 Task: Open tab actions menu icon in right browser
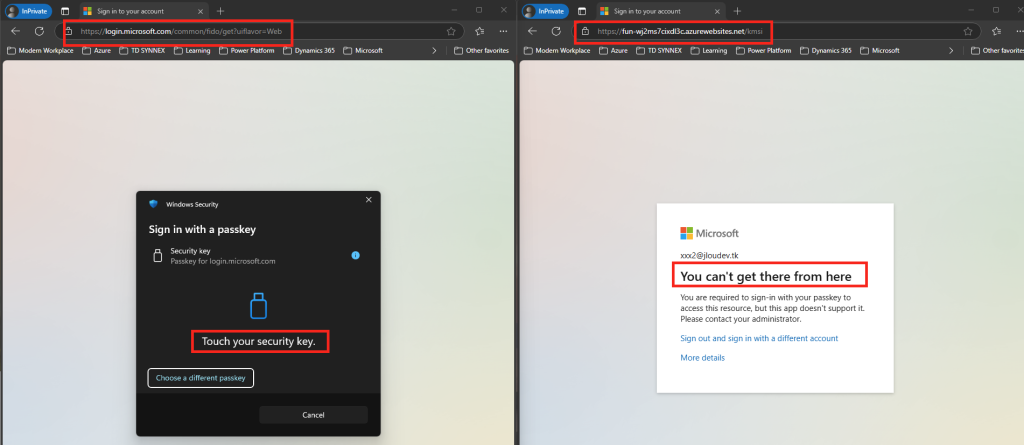(x=582, y=11)
